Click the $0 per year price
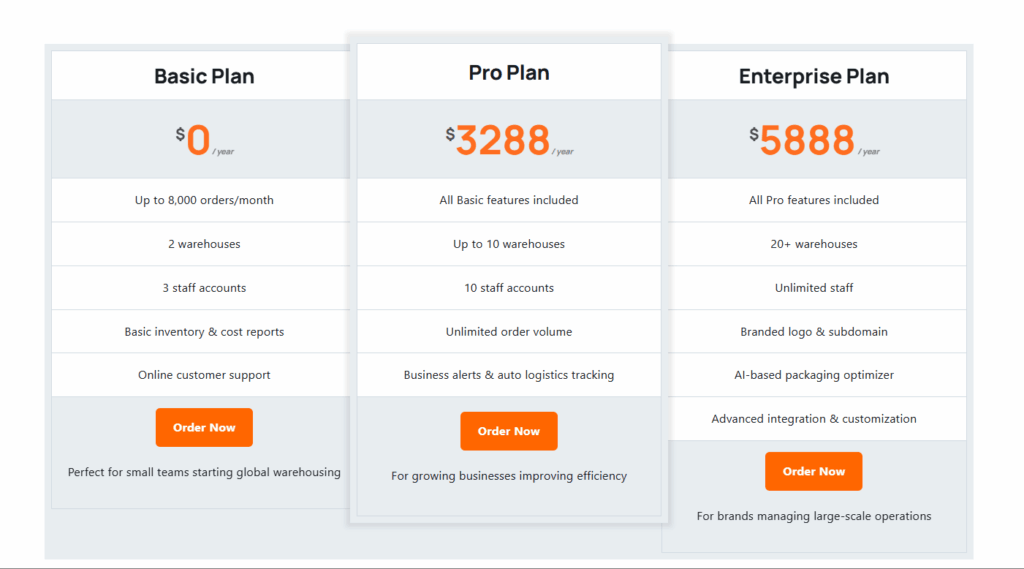 (x=199, y=141)
